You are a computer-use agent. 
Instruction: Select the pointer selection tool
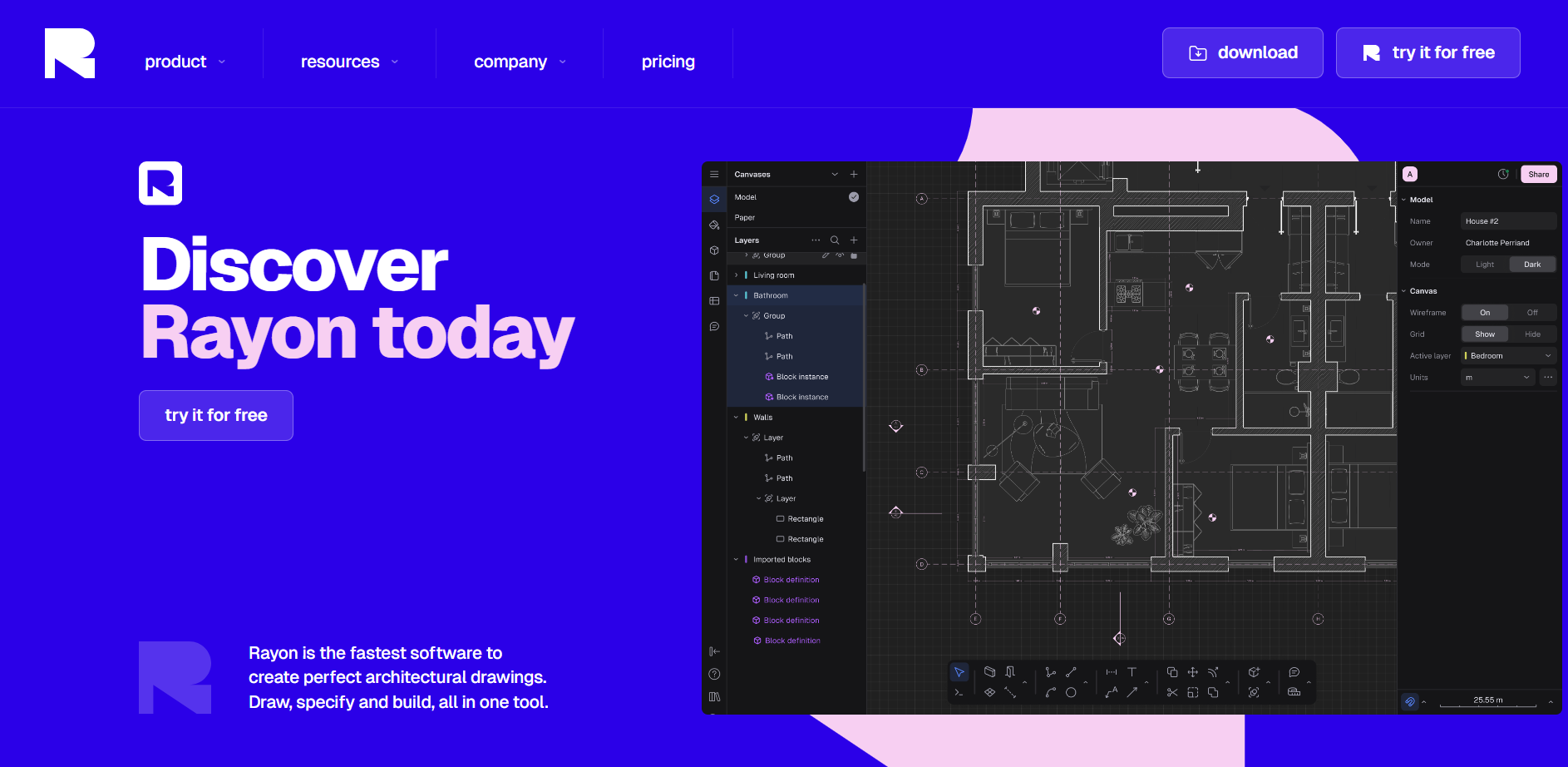[959, 672]
